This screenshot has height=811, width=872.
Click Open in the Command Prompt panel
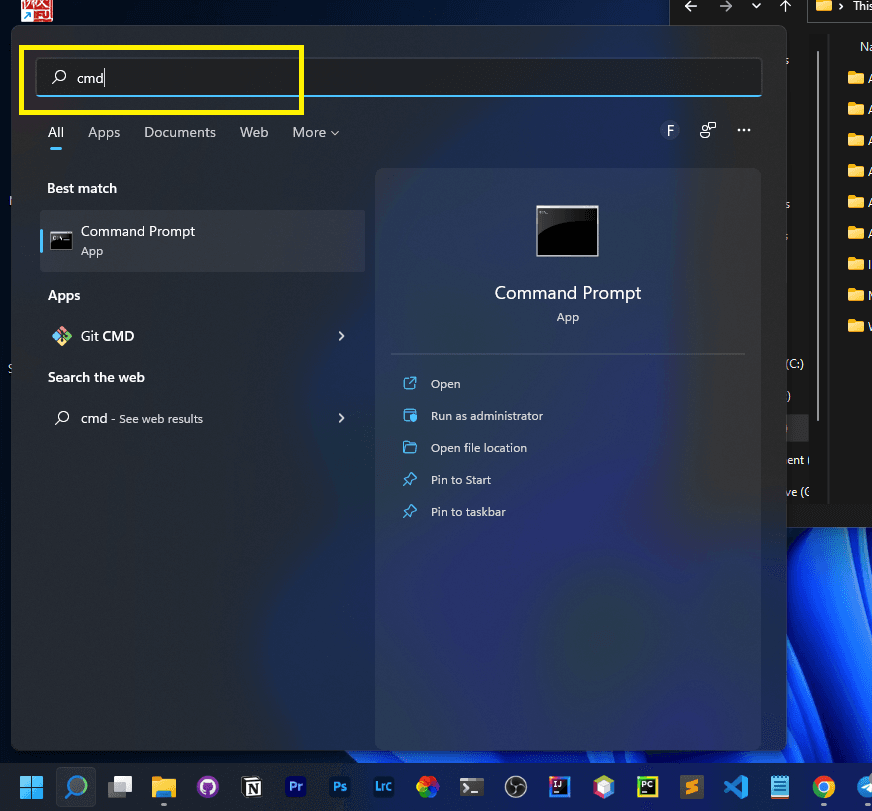pos(445,384)
